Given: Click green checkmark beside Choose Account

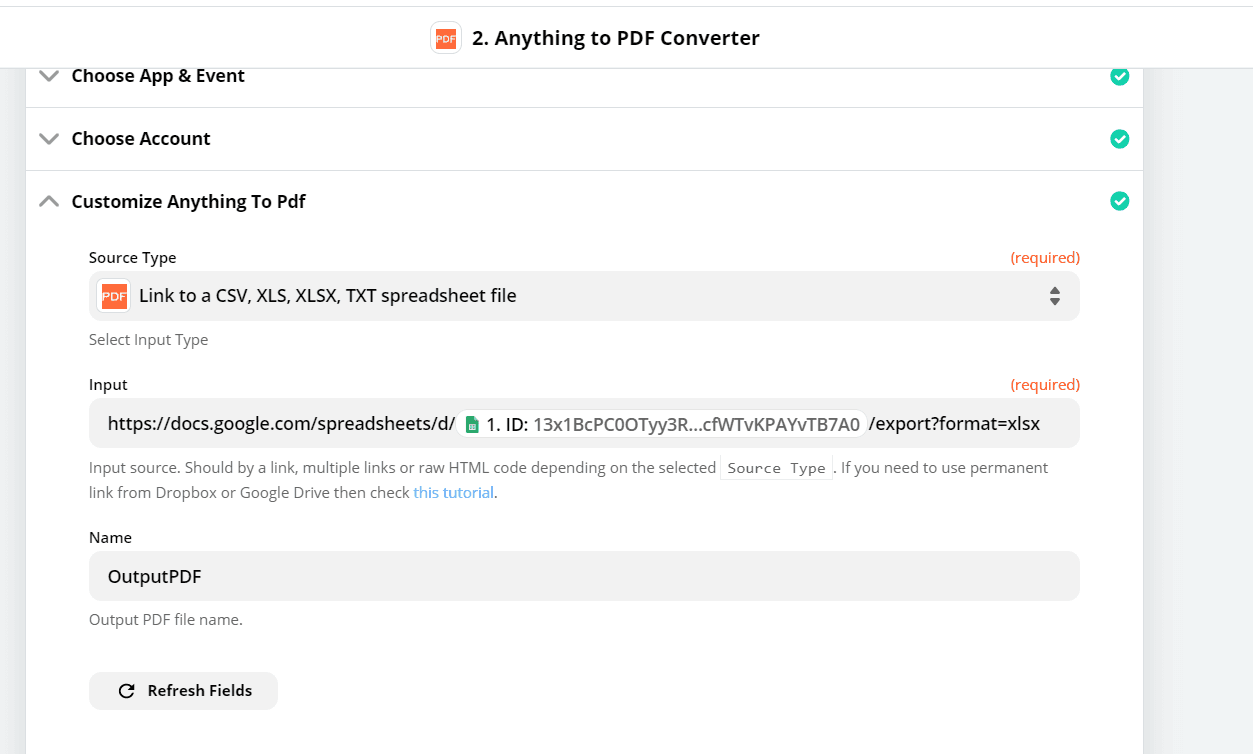Looking at the screenshot, I should click(1120, 139).
